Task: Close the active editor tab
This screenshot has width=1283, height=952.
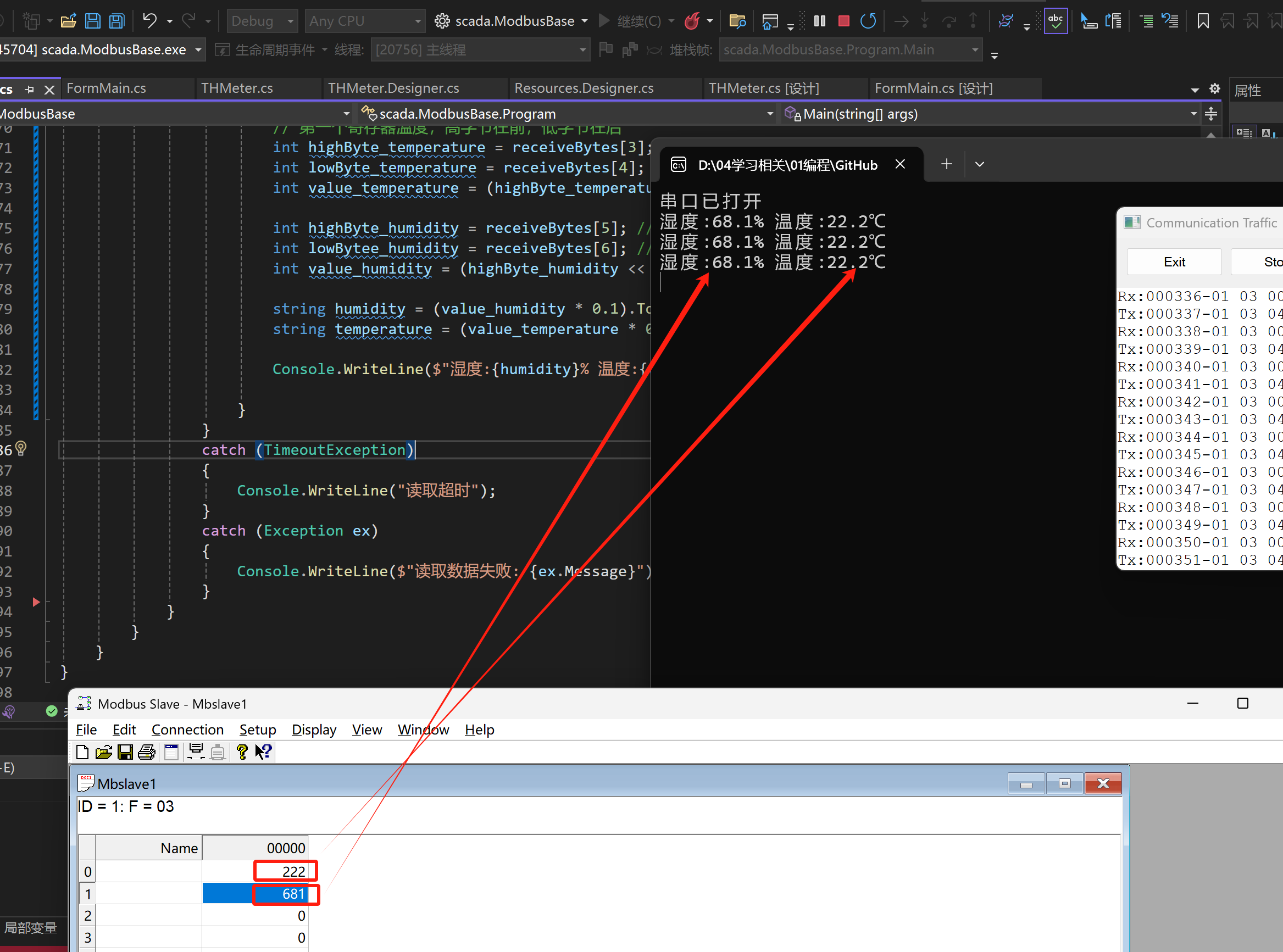Action: (49, 90)
